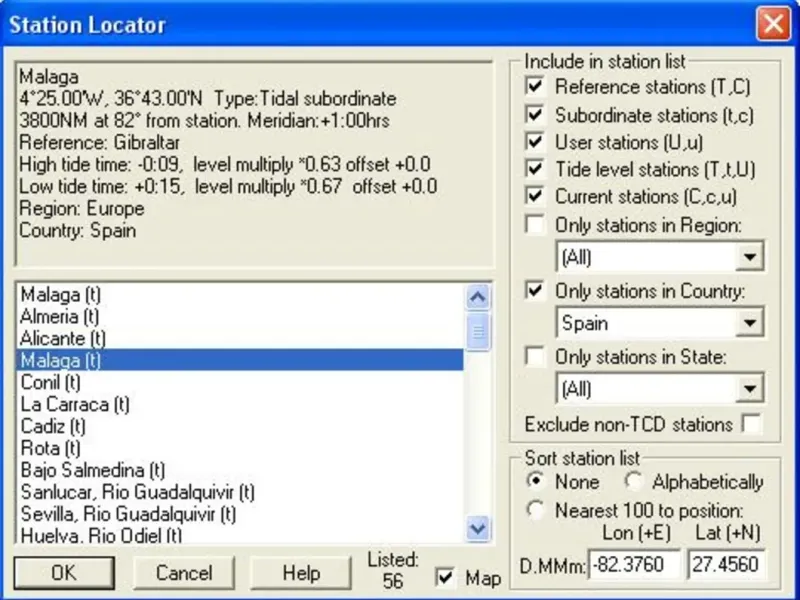Click the station list scrollbar thumb

click(478, 332)
